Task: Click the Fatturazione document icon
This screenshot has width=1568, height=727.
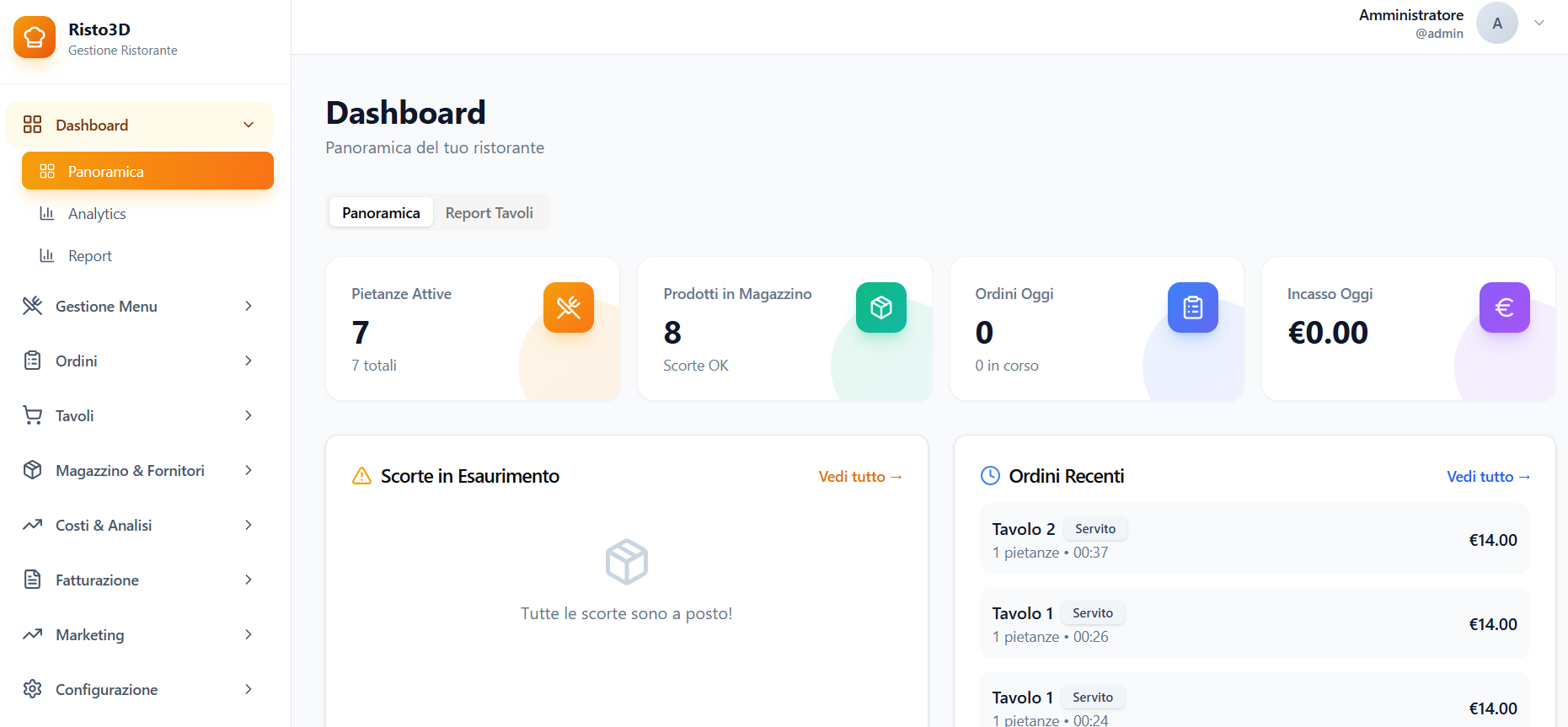Action: pos(32,580)
